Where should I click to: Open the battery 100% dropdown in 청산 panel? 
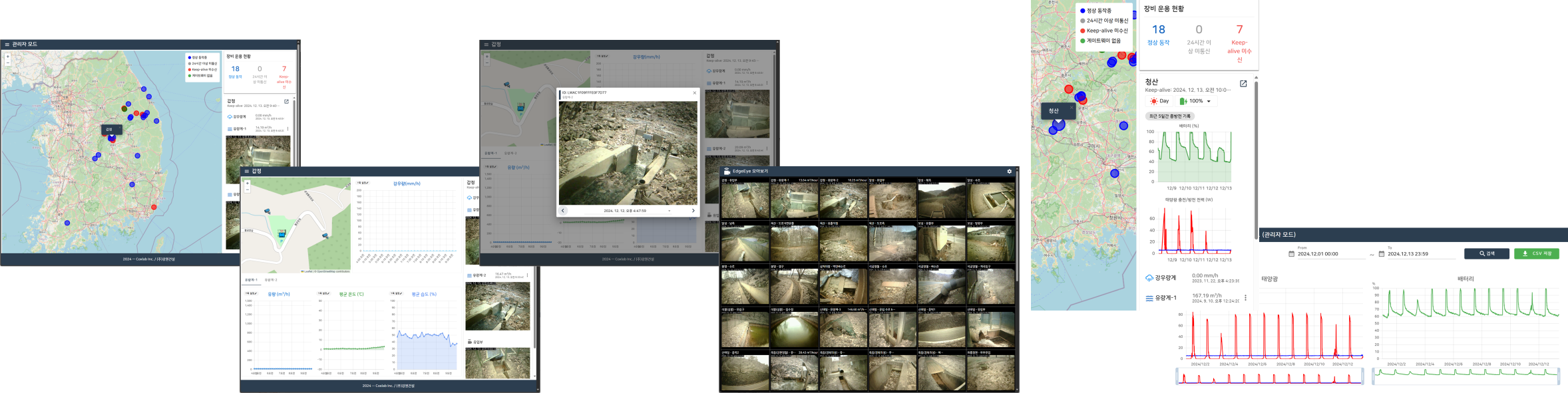pyautogui.click(x=1196, y=101)
